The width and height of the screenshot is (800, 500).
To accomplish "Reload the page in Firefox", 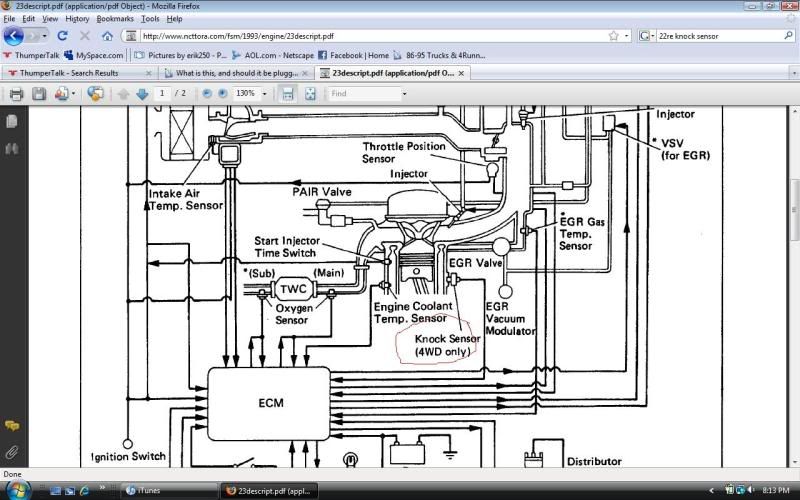I will [x=62, y=36].
